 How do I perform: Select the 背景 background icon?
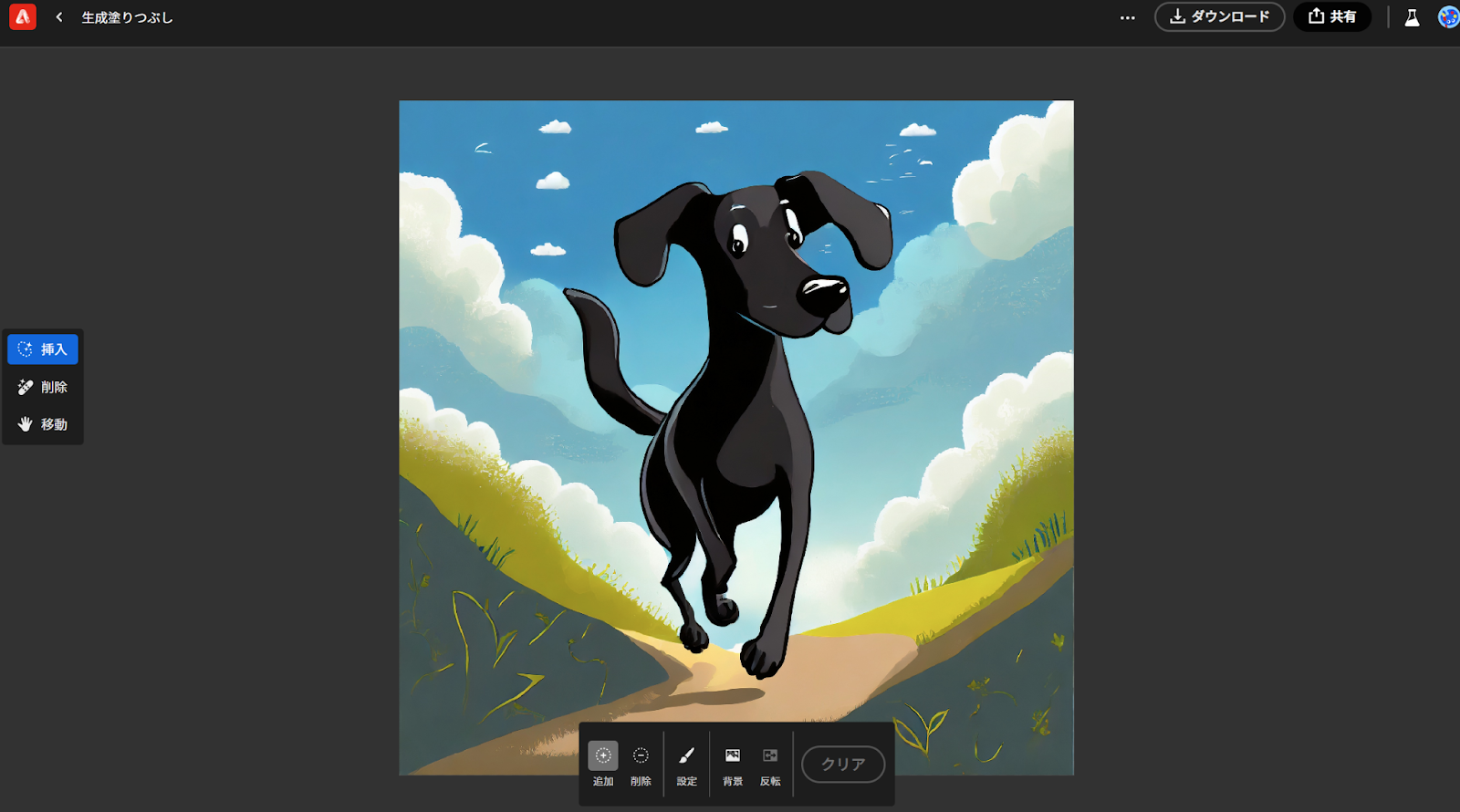732,763
